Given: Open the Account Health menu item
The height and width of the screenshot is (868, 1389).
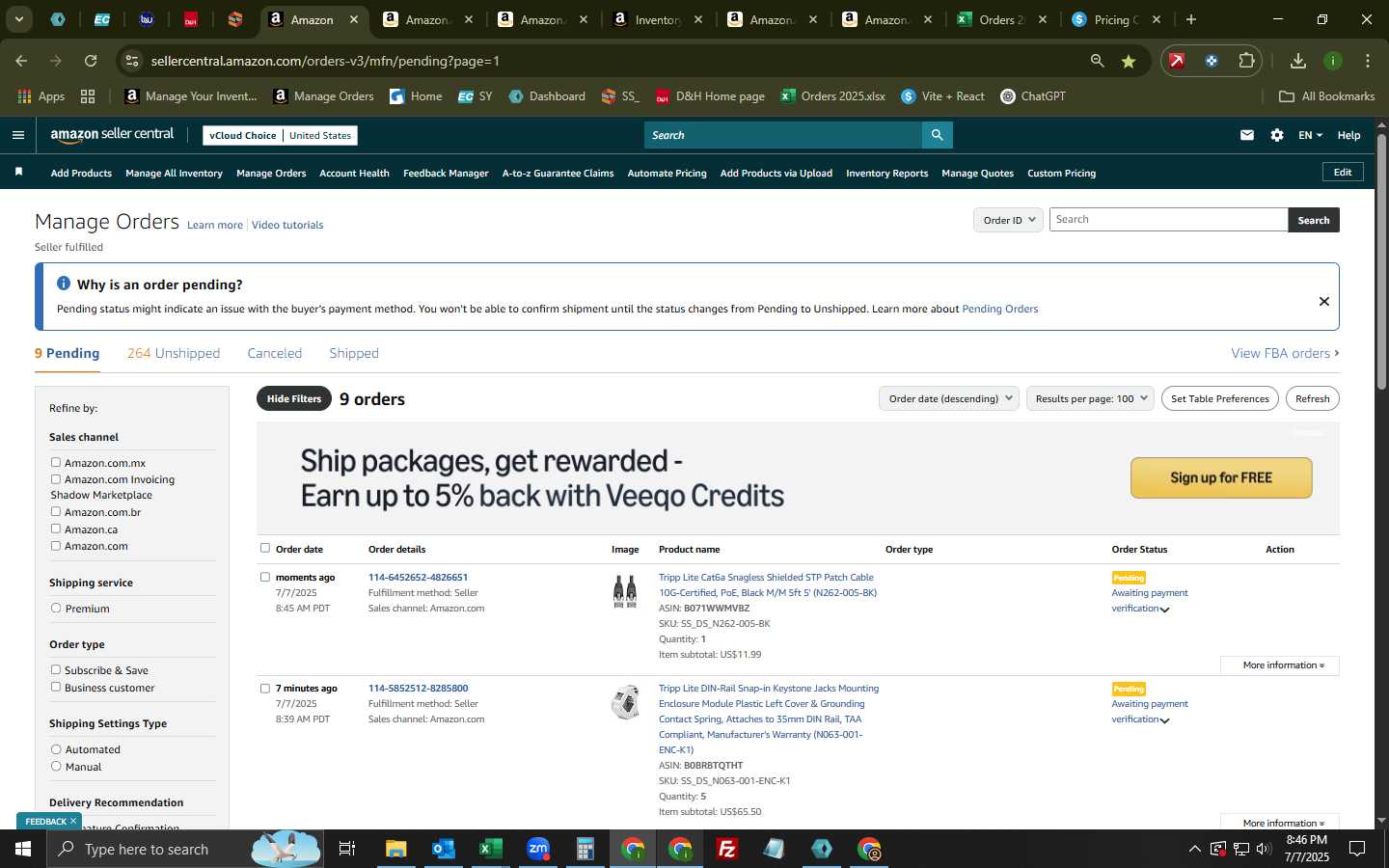Looking at the screenshot, I should 354,174.
